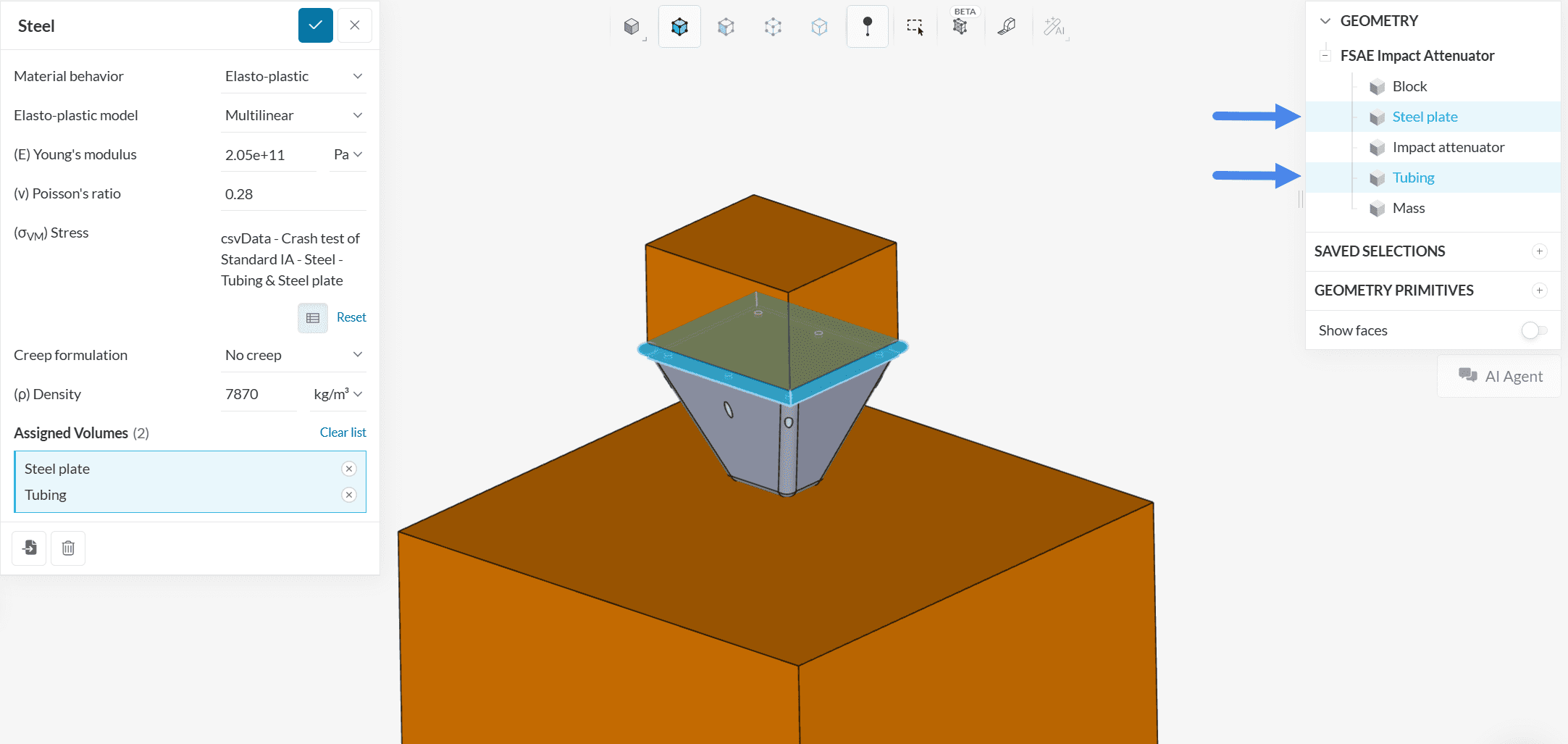
Task: Click the import material icon
Action: 30,548
